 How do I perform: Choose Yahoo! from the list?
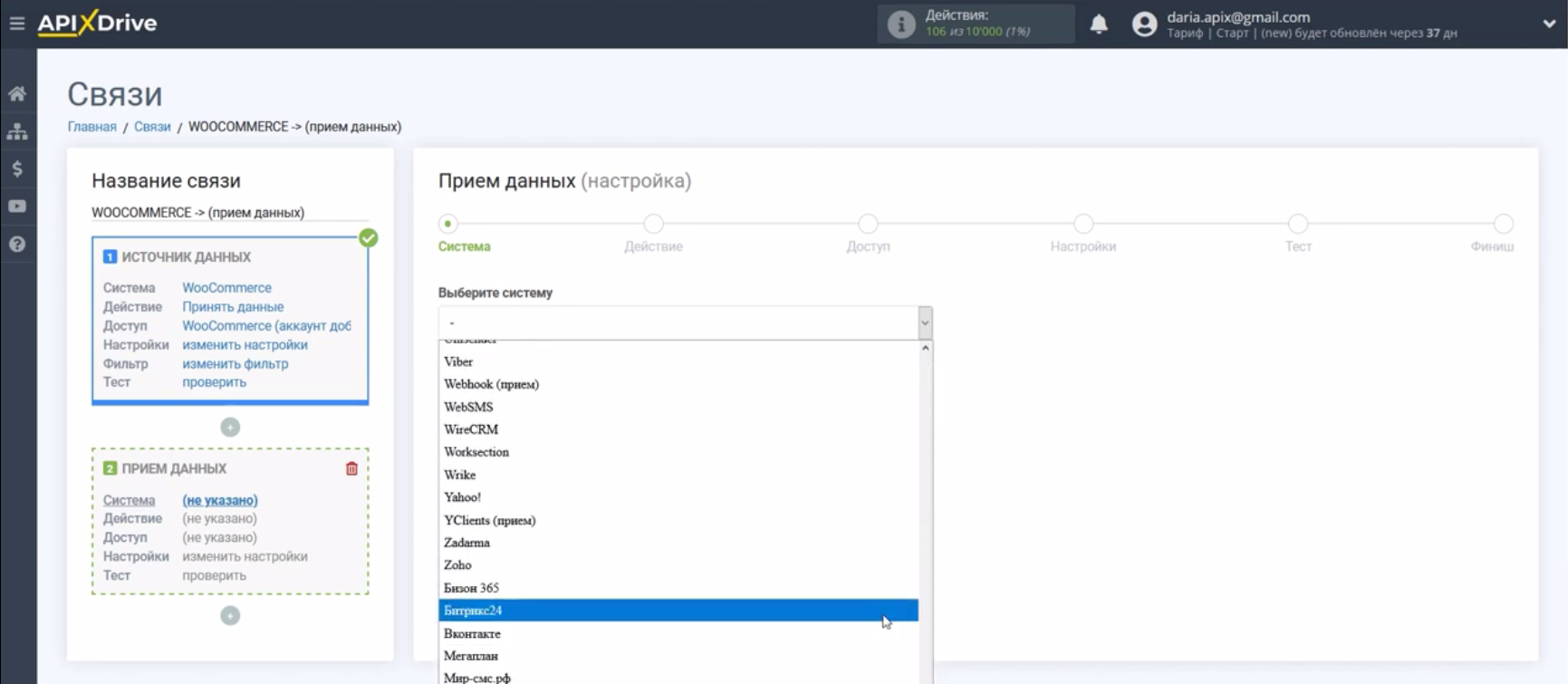678,497
